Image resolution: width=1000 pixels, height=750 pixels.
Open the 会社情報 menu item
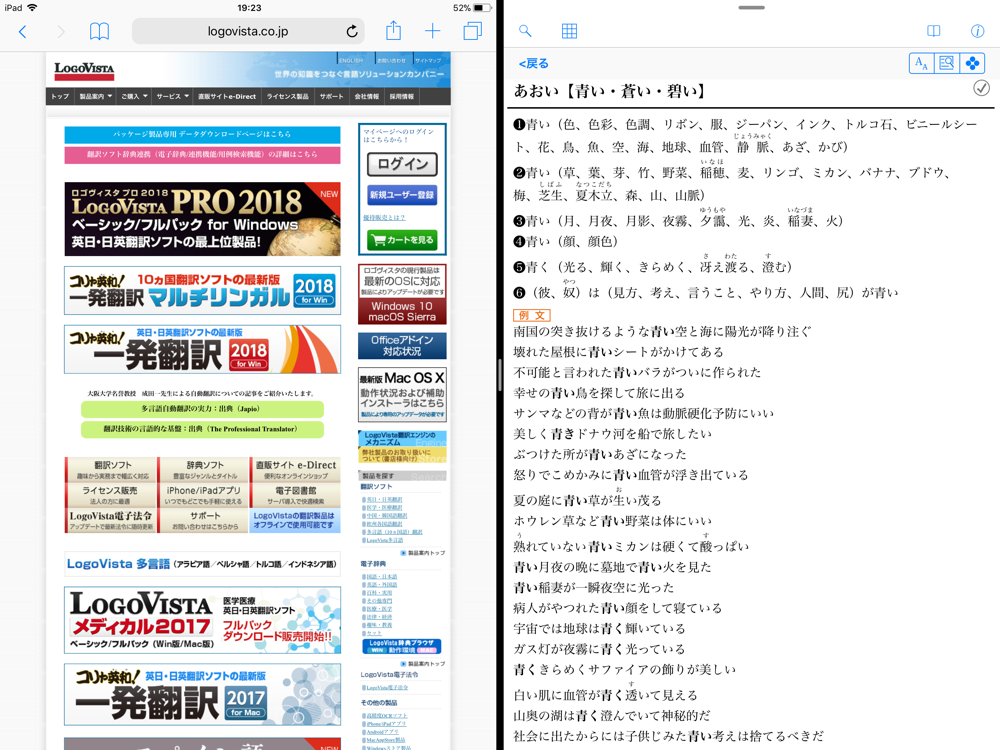(x=367, y=96)
